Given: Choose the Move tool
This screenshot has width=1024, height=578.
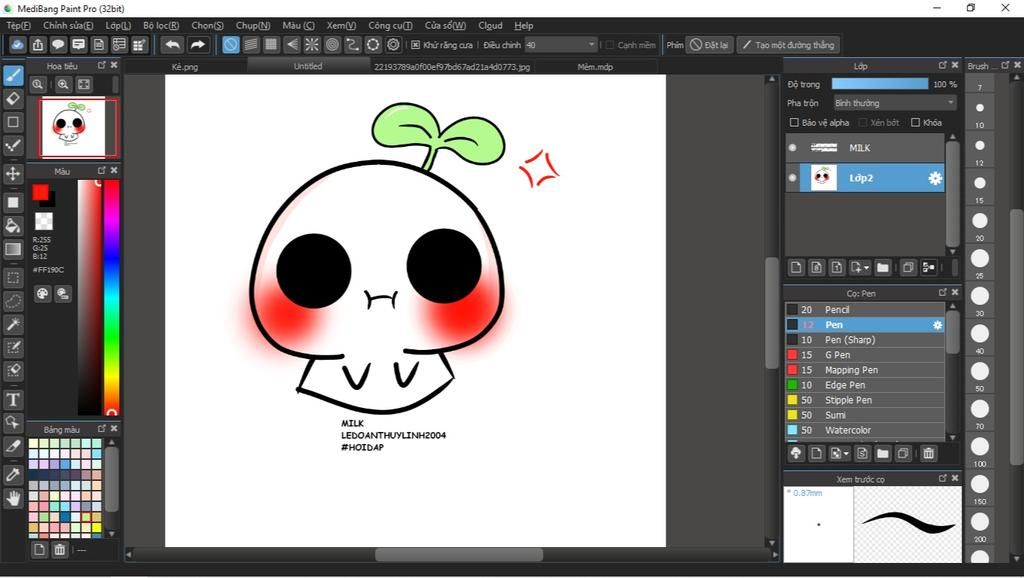Looking at the screenshot, I should click(x=13, y=174).
